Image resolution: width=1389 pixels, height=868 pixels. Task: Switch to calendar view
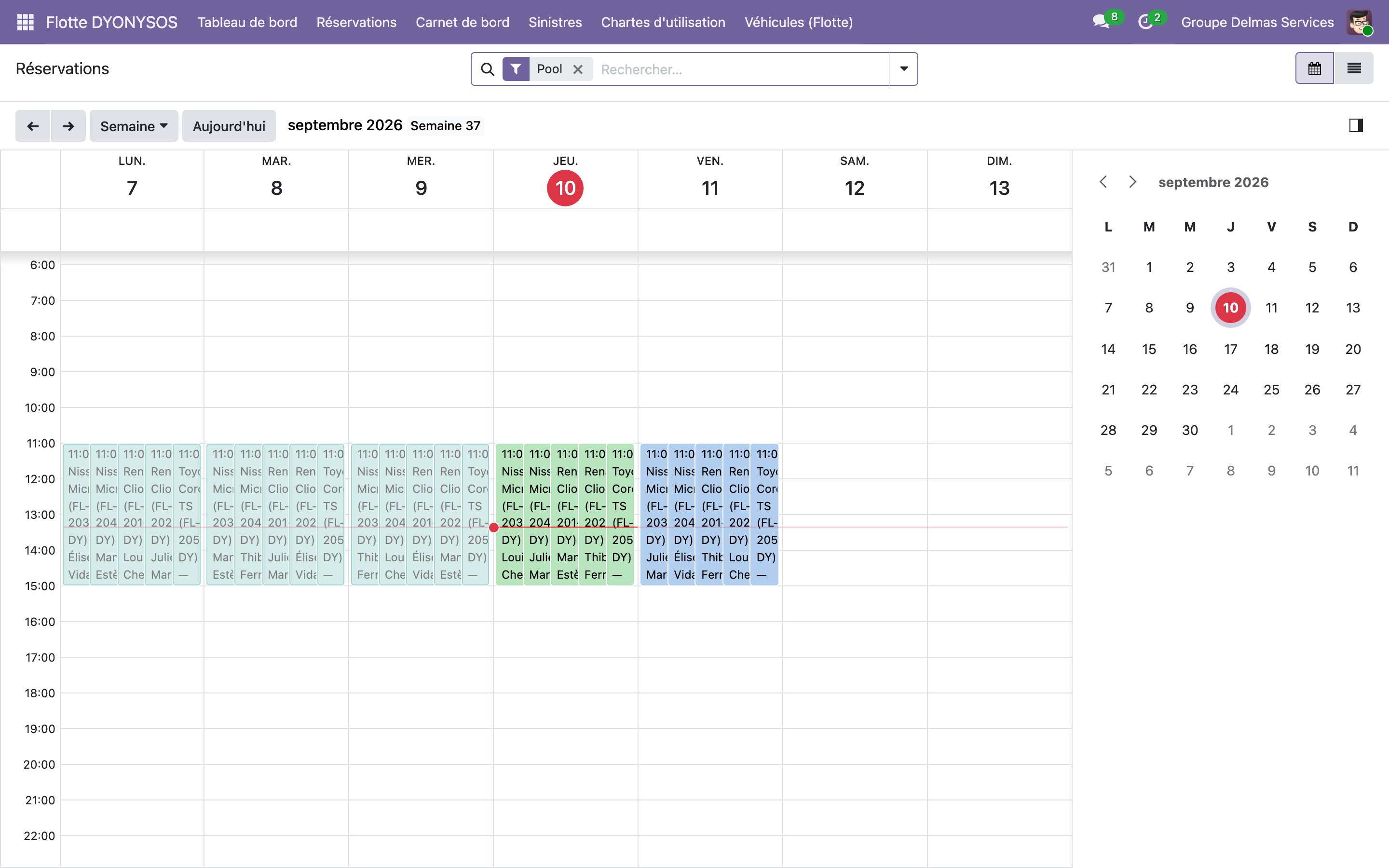click(x=1314, y=68)
